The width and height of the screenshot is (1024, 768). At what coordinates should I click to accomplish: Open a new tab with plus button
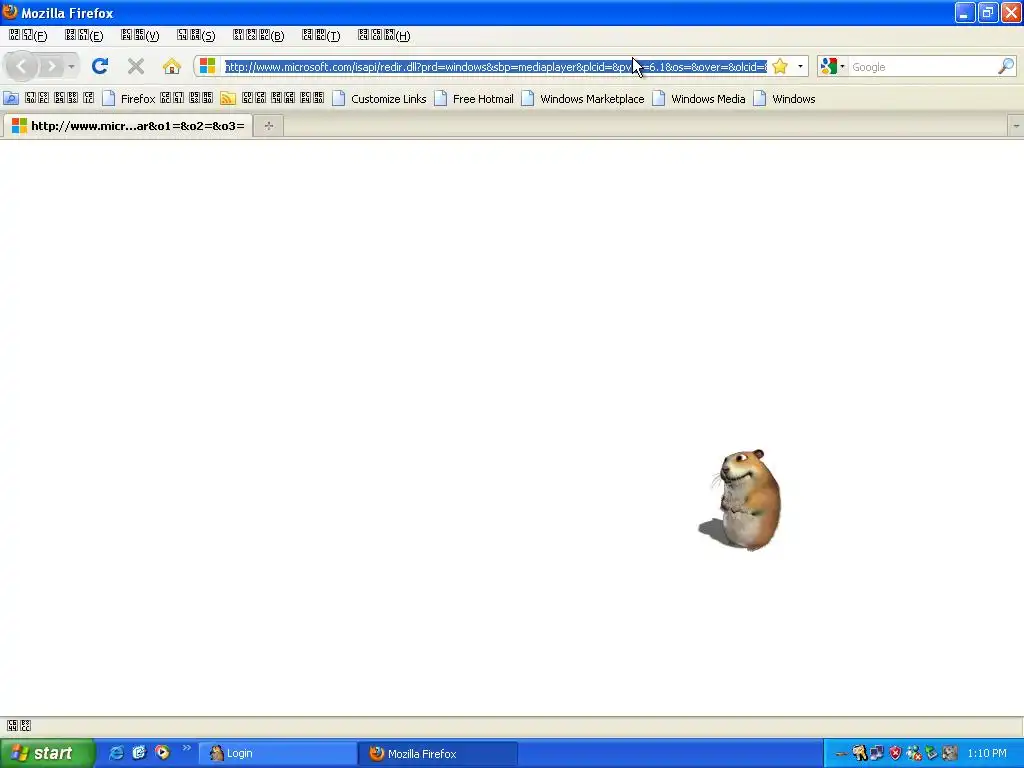pos(268,126)
